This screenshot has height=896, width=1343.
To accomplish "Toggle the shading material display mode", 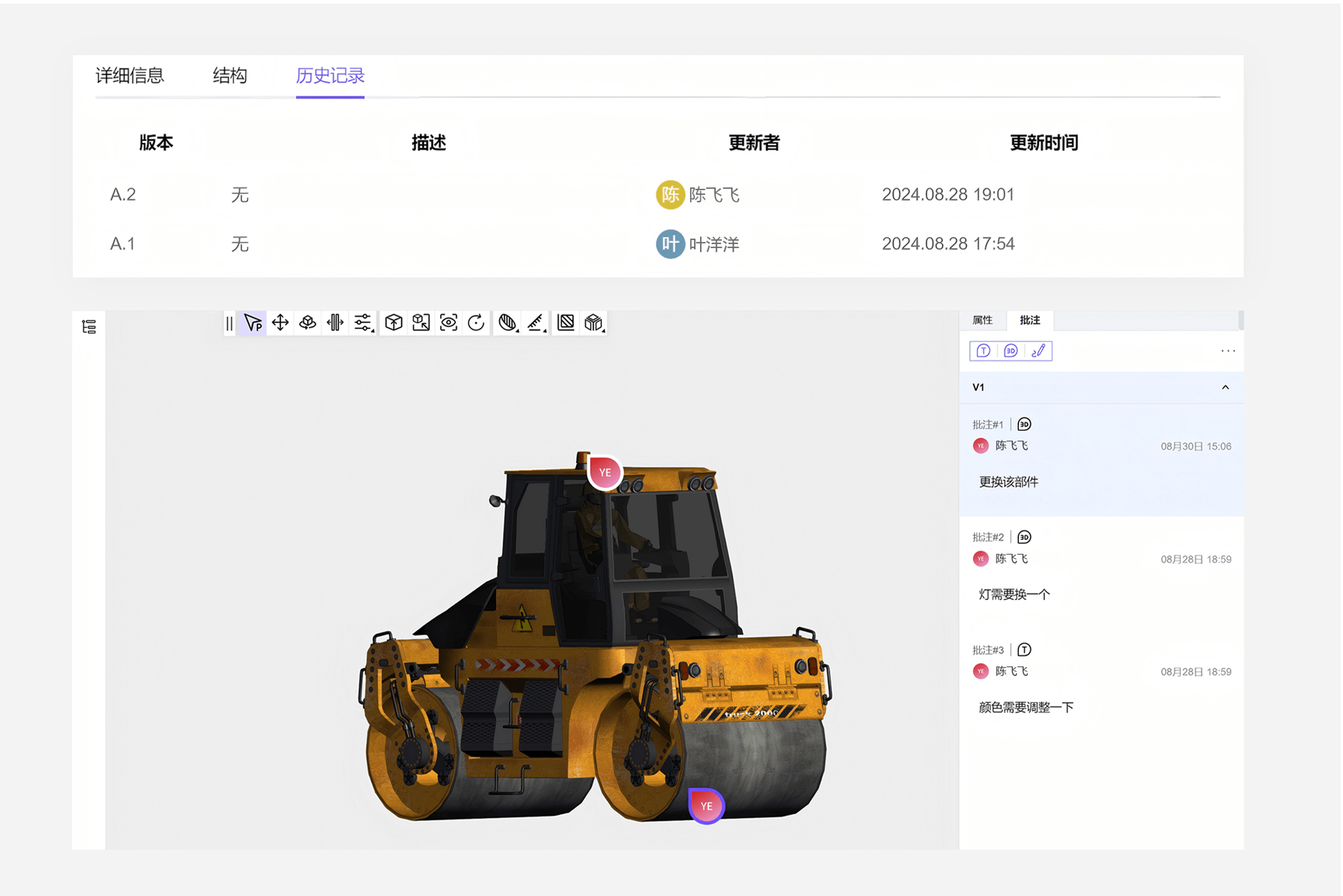I will click(x=508, y=323).
